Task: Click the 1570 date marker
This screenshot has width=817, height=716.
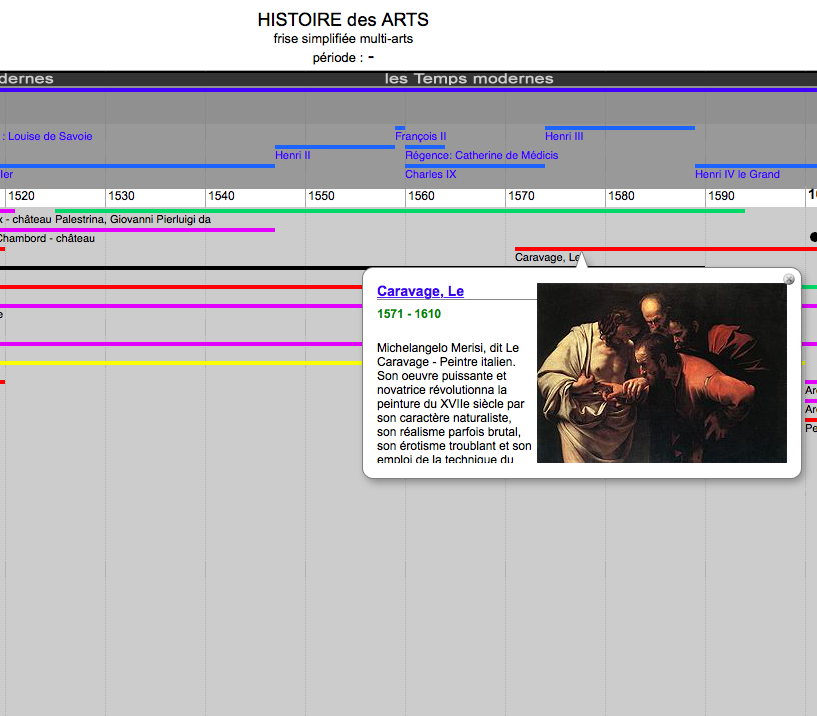Action: (522, 196)
